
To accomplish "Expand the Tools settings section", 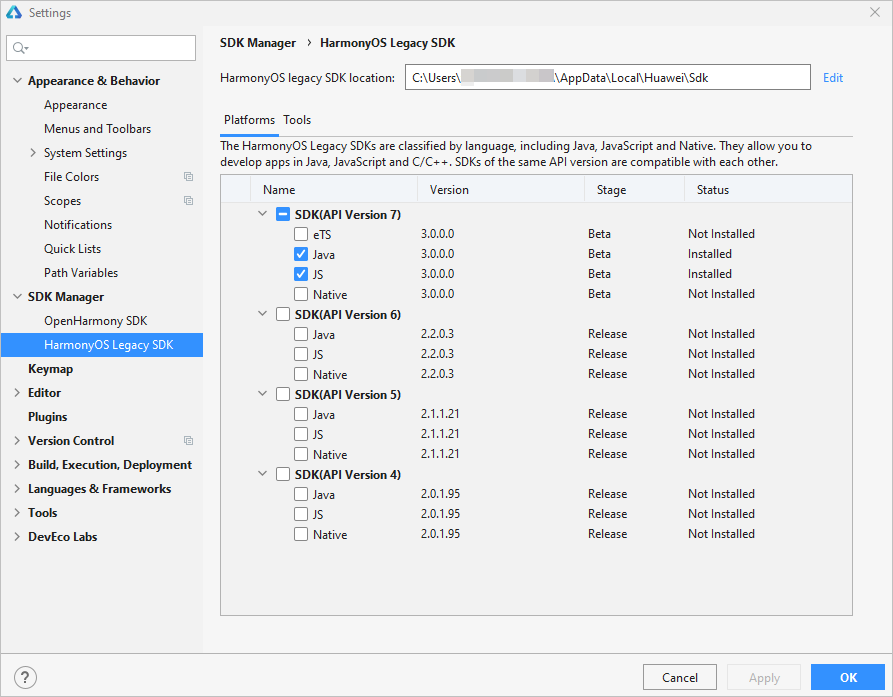I will [x=17, y=512].
